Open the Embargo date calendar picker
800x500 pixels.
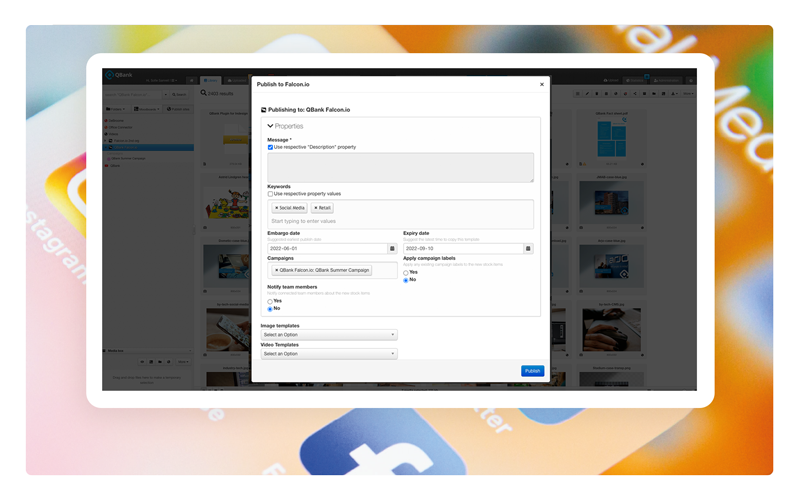click(392, 248)
